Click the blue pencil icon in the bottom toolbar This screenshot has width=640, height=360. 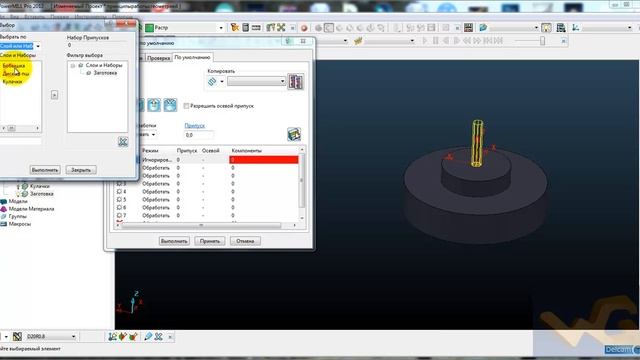[148, 337]
